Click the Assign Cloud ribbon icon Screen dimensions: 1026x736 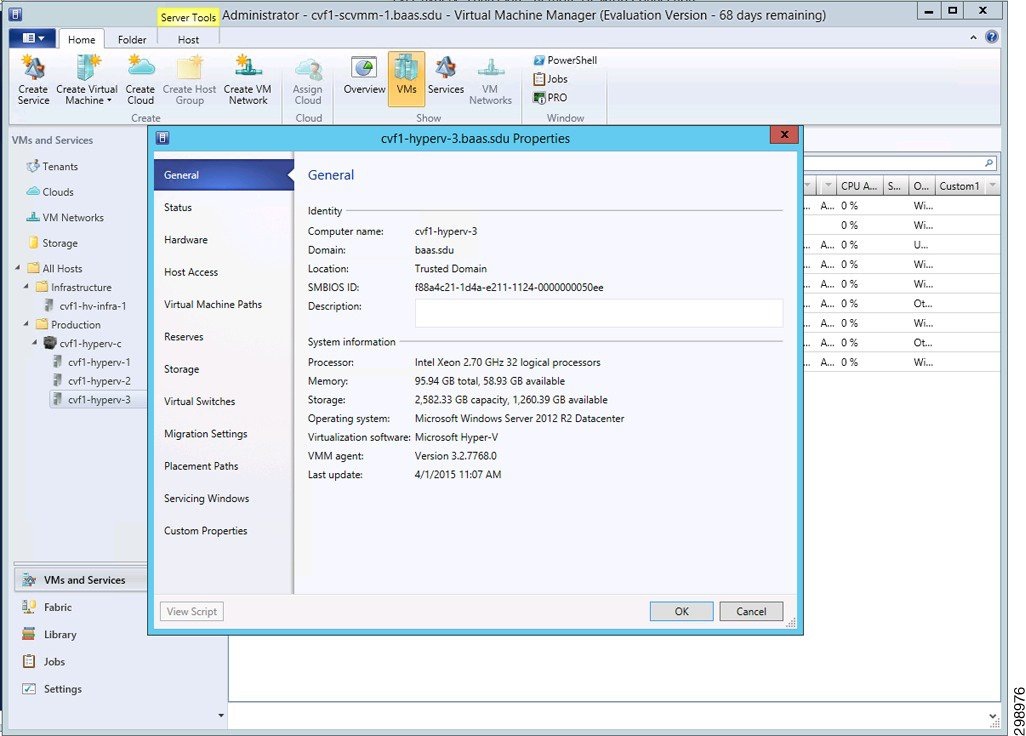(308, 80)
